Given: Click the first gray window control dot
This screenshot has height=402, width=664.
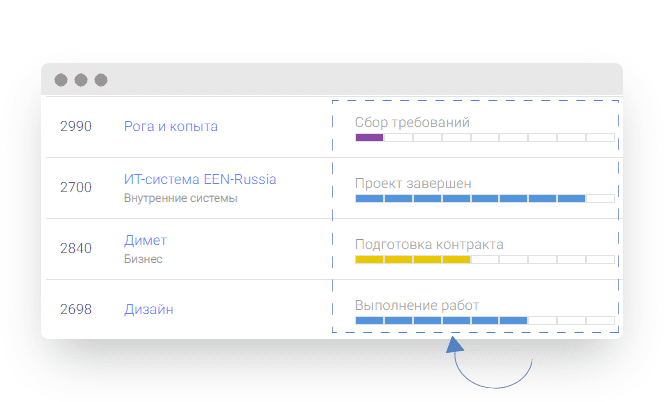Looking at the screenshot, I should coord(61,80).
